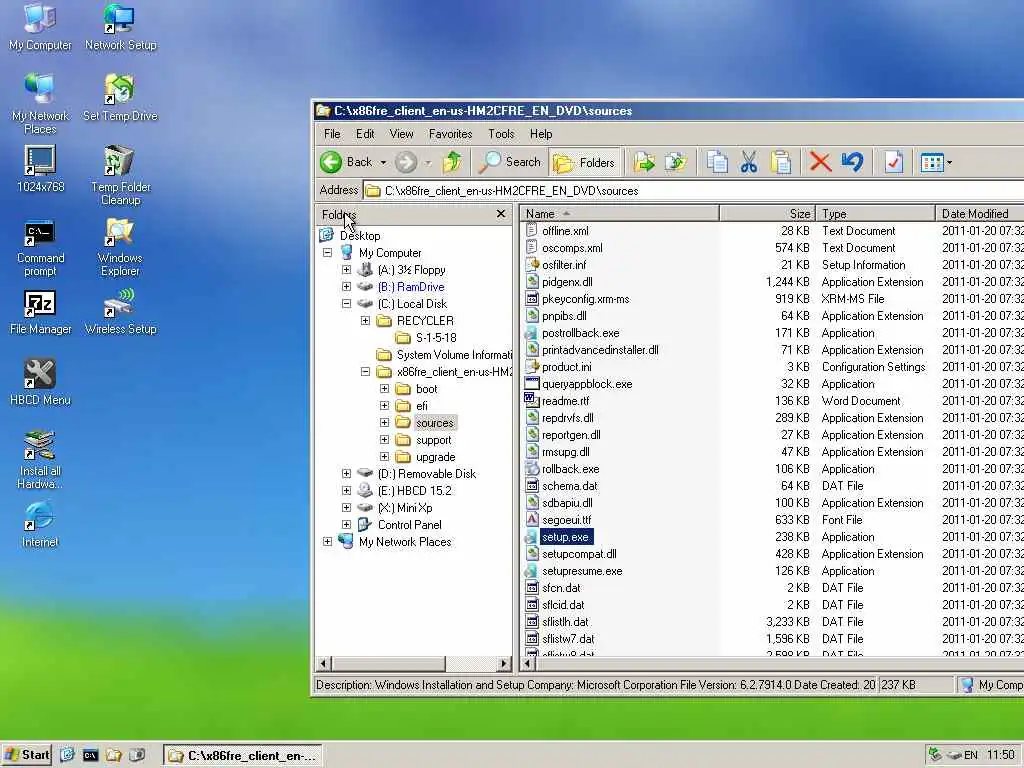Viewport: 1024px width, 768px height.
Task: Sort by the Type column header
Action: tap(875, 214)
